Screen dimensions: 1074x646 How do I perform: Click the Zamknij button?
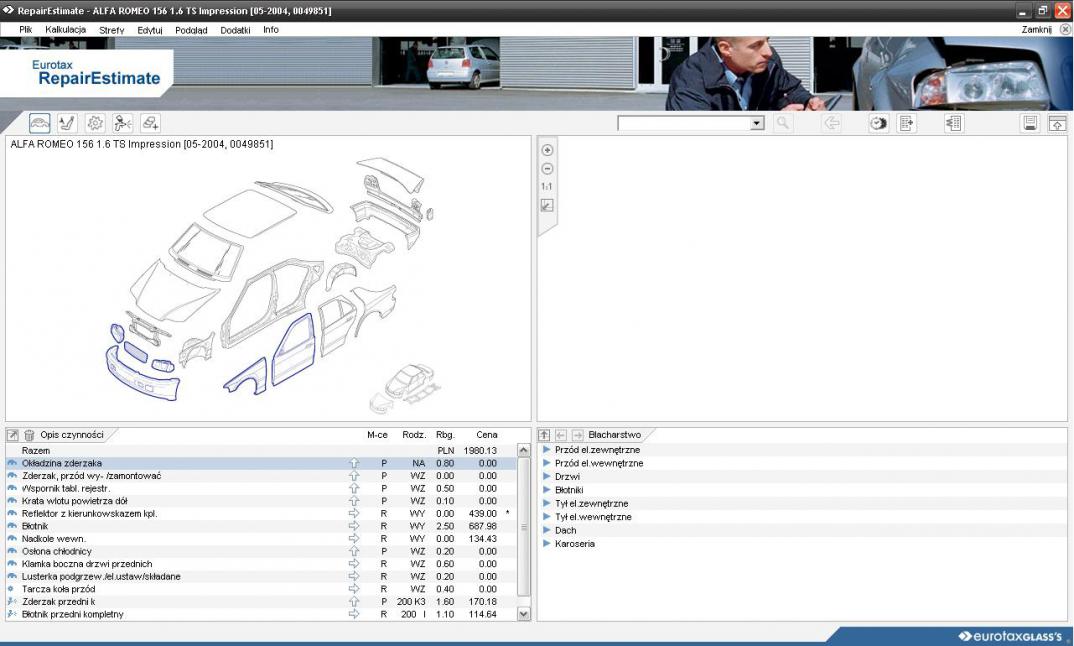[1036, 30]
